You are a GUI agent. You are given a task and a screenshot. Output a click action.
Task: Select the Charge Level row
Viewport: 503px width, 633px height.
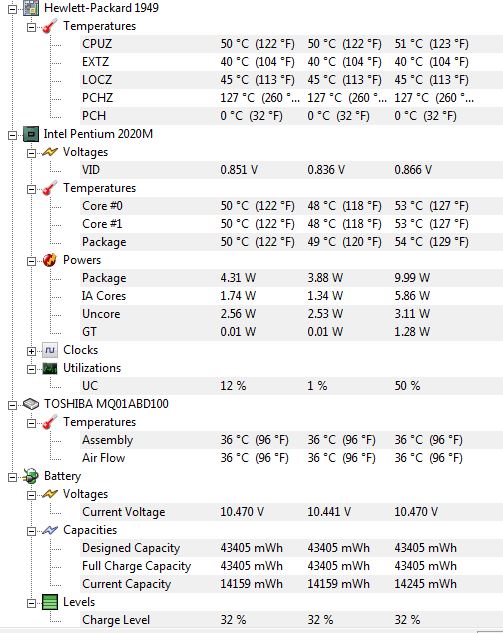[291, 620]
